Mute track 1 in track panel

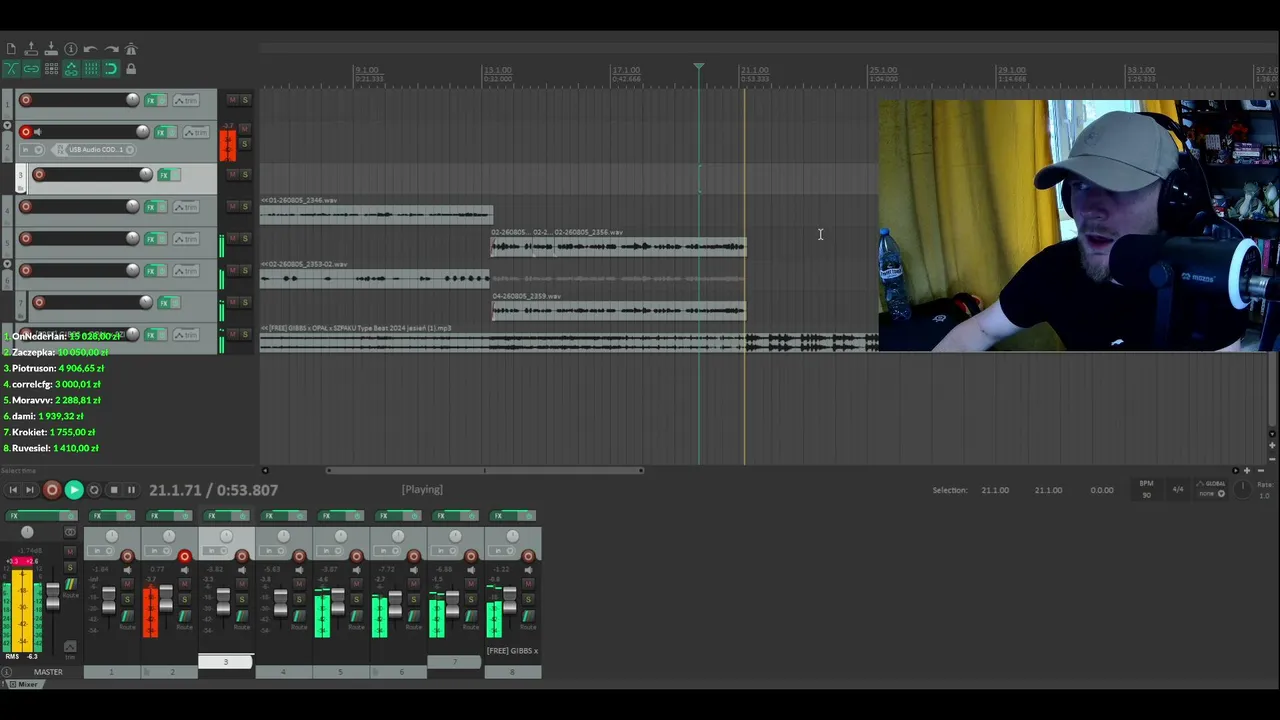(233, 100)
